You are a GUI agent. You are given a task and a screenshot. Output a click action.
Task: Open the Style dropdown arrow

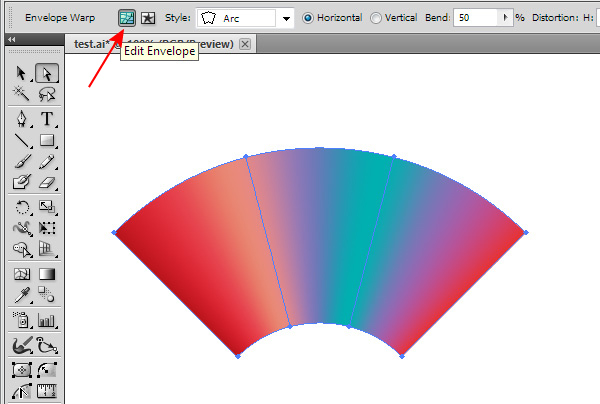(286, 18)
